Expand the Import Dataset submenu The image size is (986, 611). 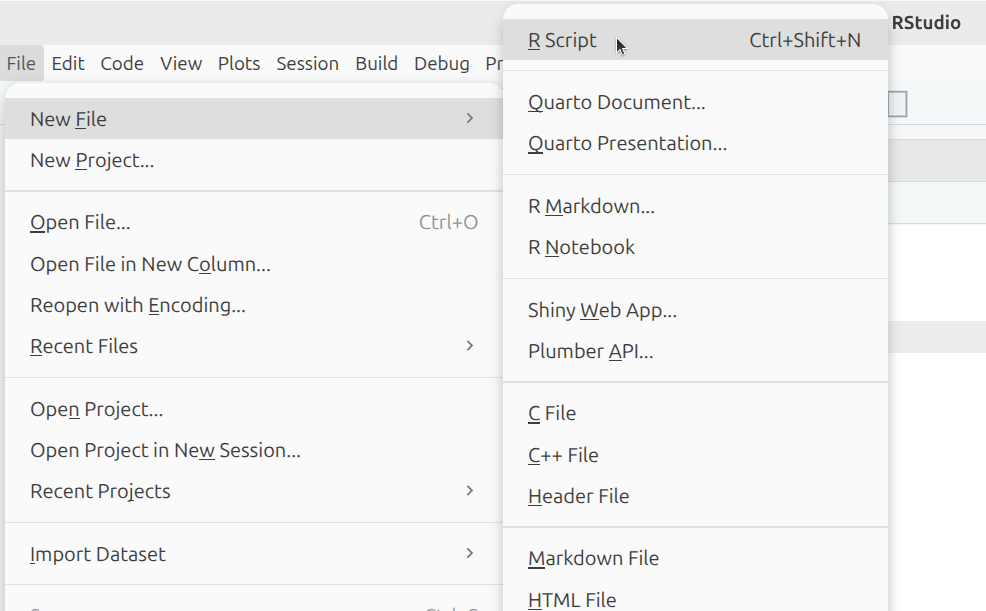pyautogui.click(x=254, y=554)
